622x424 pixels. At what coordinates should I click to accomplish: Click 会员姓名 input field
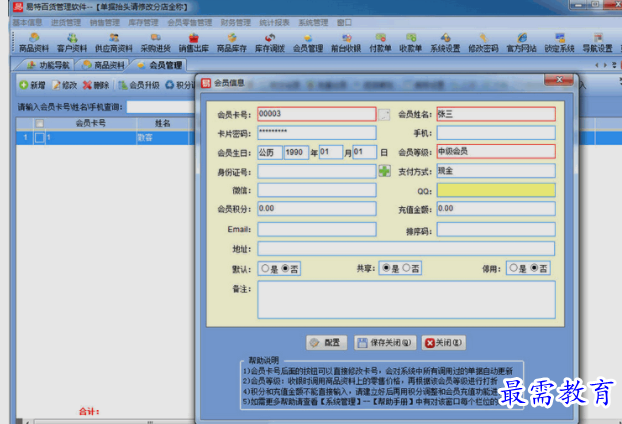pos(496,114)
